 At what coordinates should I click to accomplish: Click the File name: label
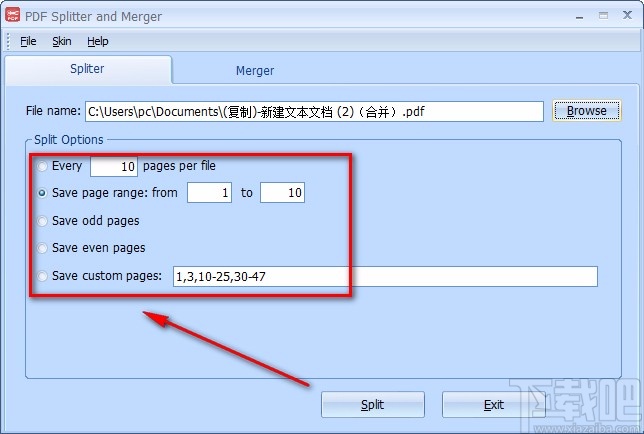point(53,111)
